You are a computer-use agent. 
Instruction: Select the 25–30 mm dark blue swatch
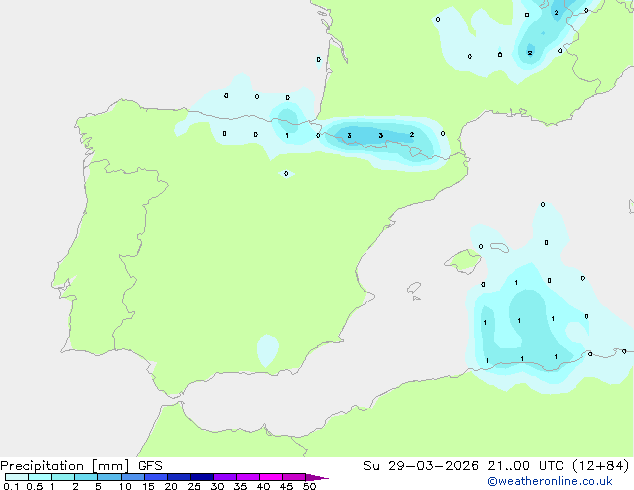tap(202, 477)
